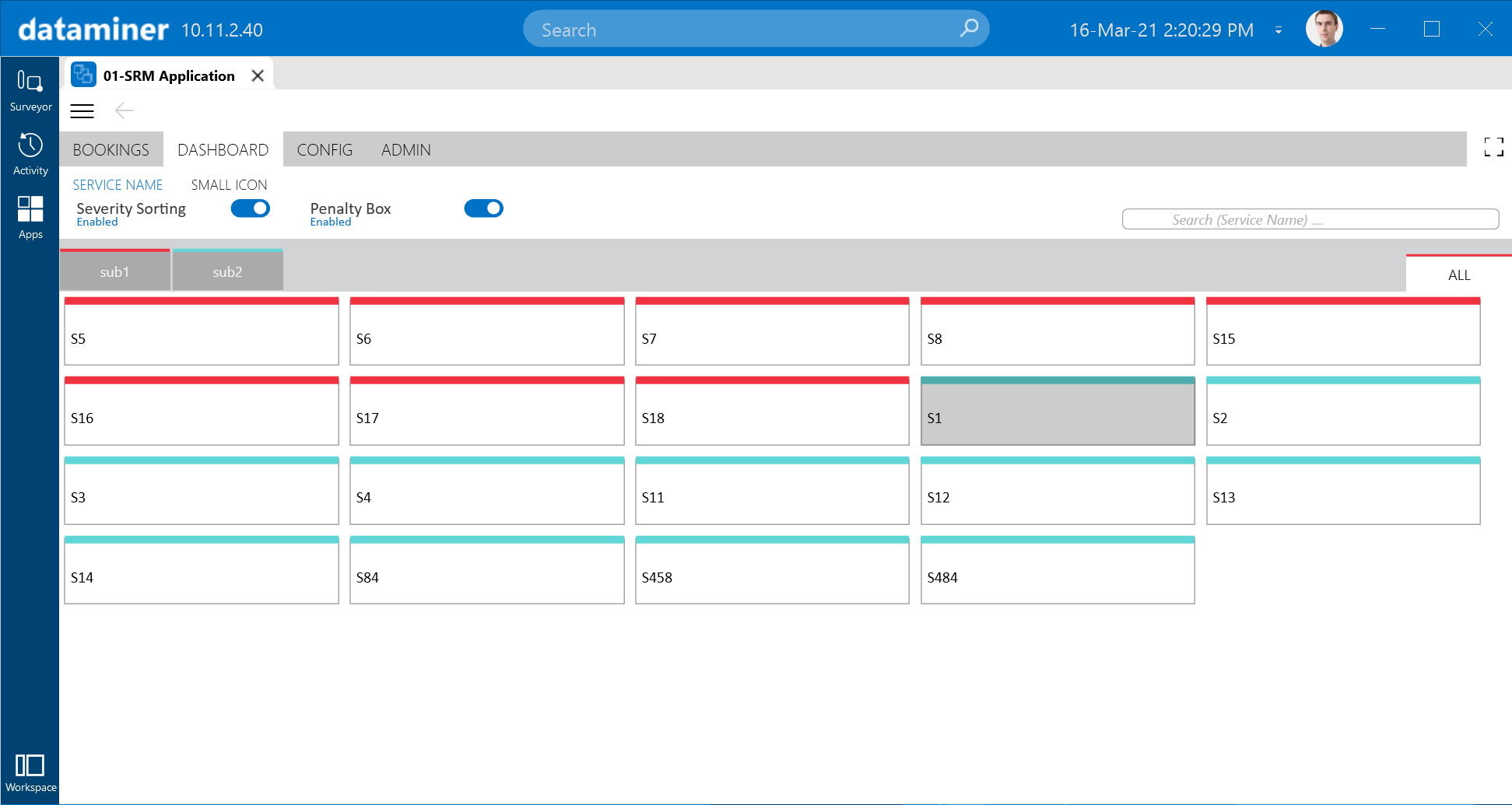This screenshot has width=1512, height=805.
Task: Select the S1 service tile
Action: [x=1058, y=411]
